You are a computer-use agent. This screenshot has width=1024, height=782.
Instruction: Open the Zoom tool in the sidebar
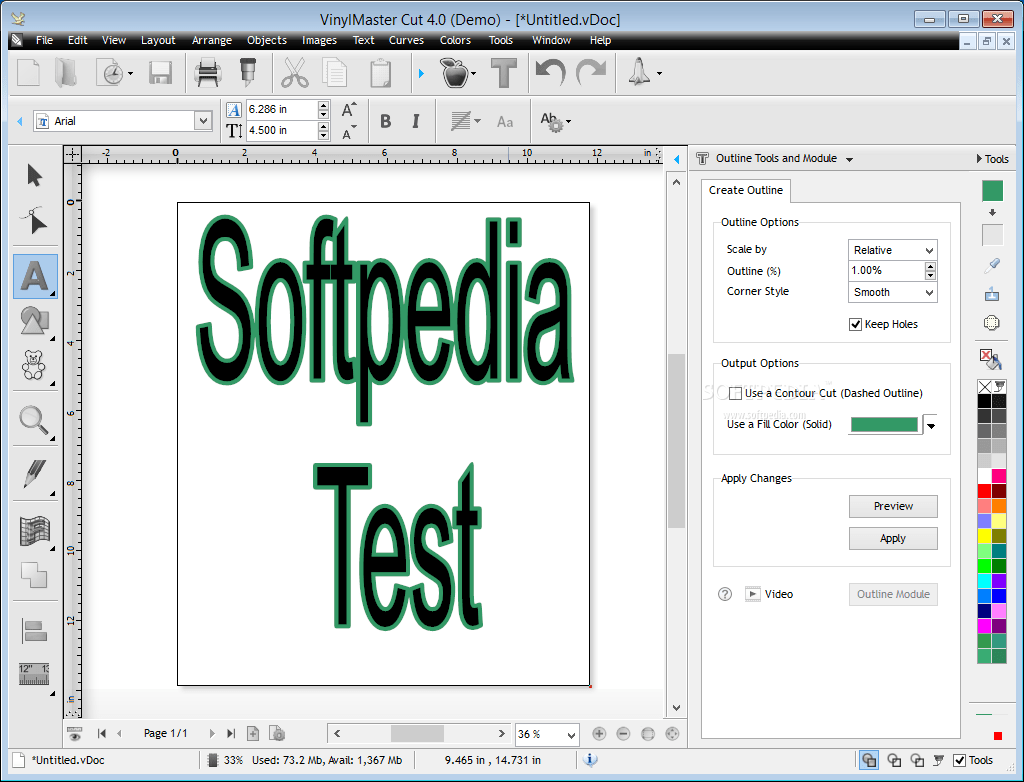[x=33, y=420]
